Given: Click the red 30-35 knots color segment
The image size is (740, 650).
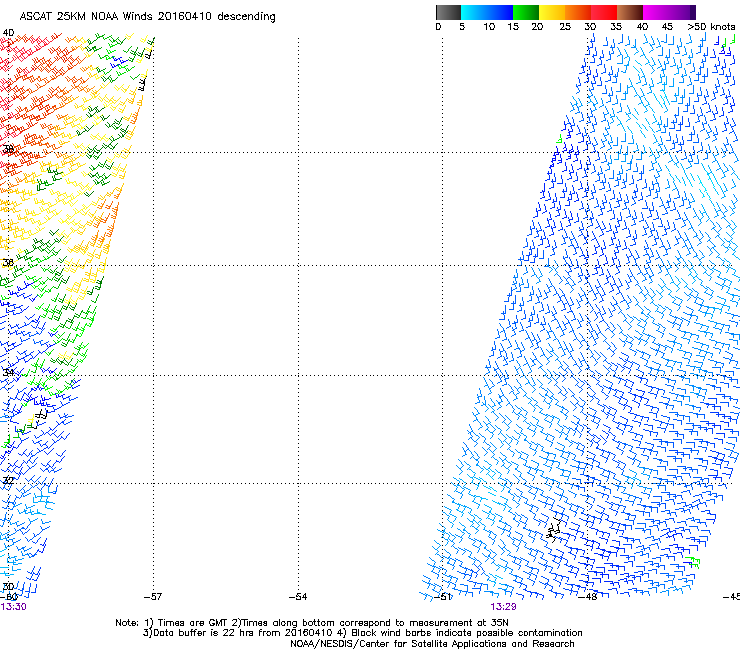Looking at the screenshot, I should pyautogui.click(x=604, y=12).
